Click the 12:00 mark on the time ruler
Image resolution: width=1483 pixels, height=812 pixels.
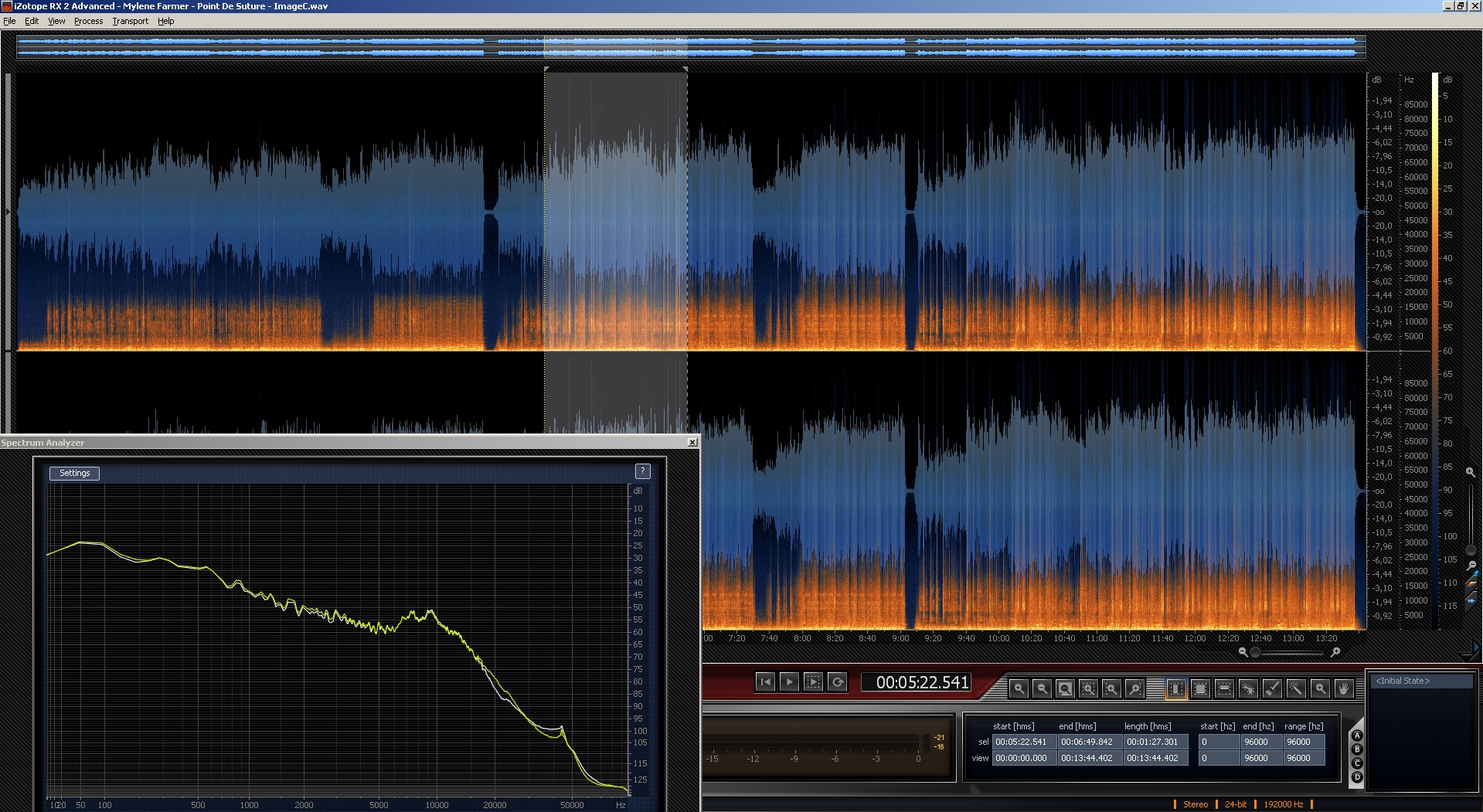click(1195, 638)
